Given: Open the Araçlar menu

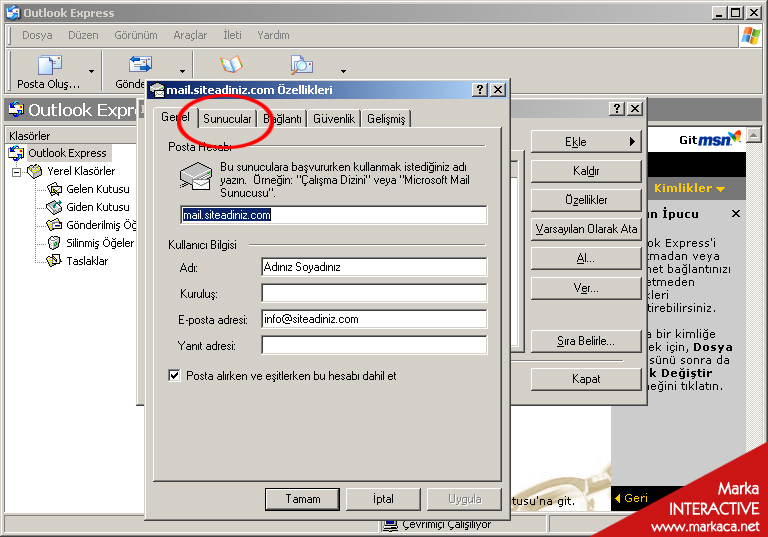Looking at the screenshot, I should click(190, 35).
